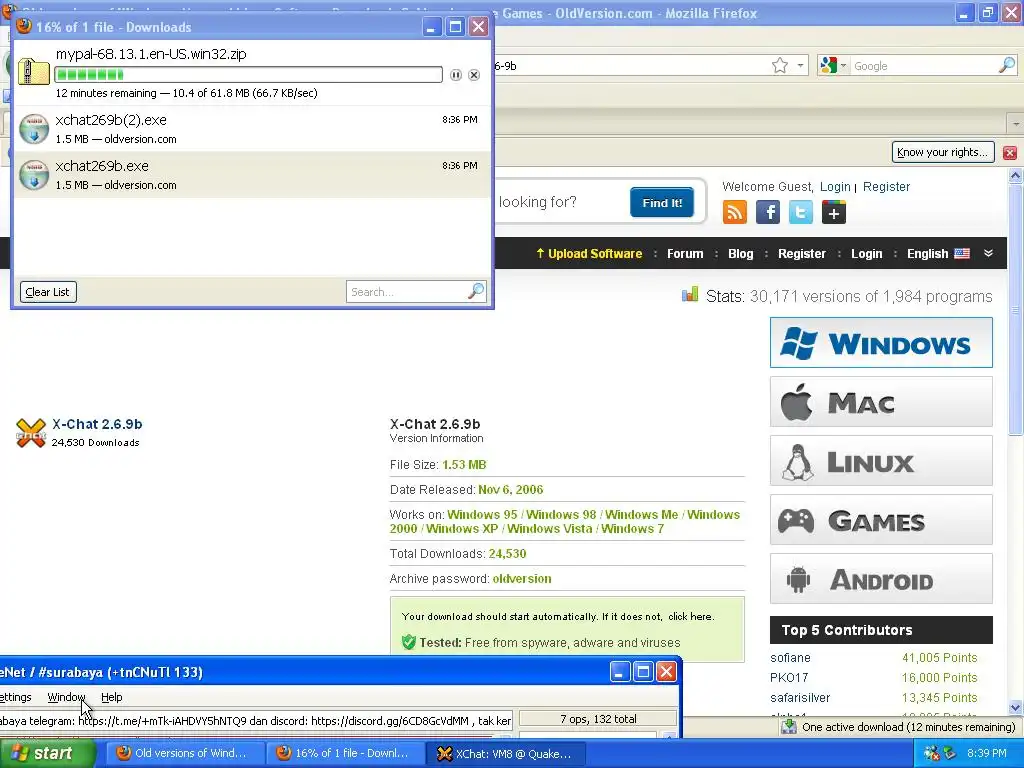Click the mypal download progress bar

point(248,74)
